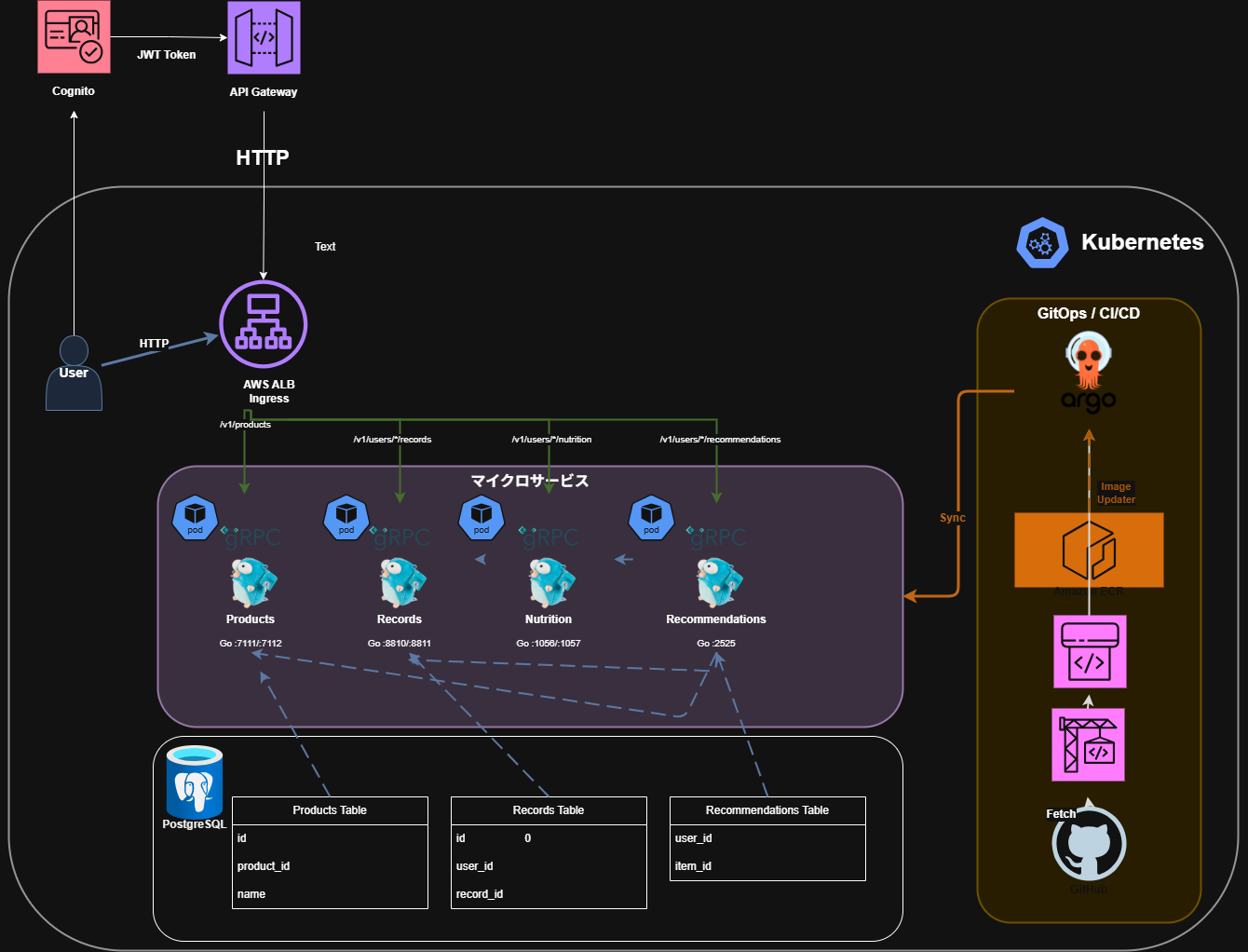Select the item_id row in Recommendations Table
Image resolution: width=1248 pixels, height=952 pixels.
694,866
